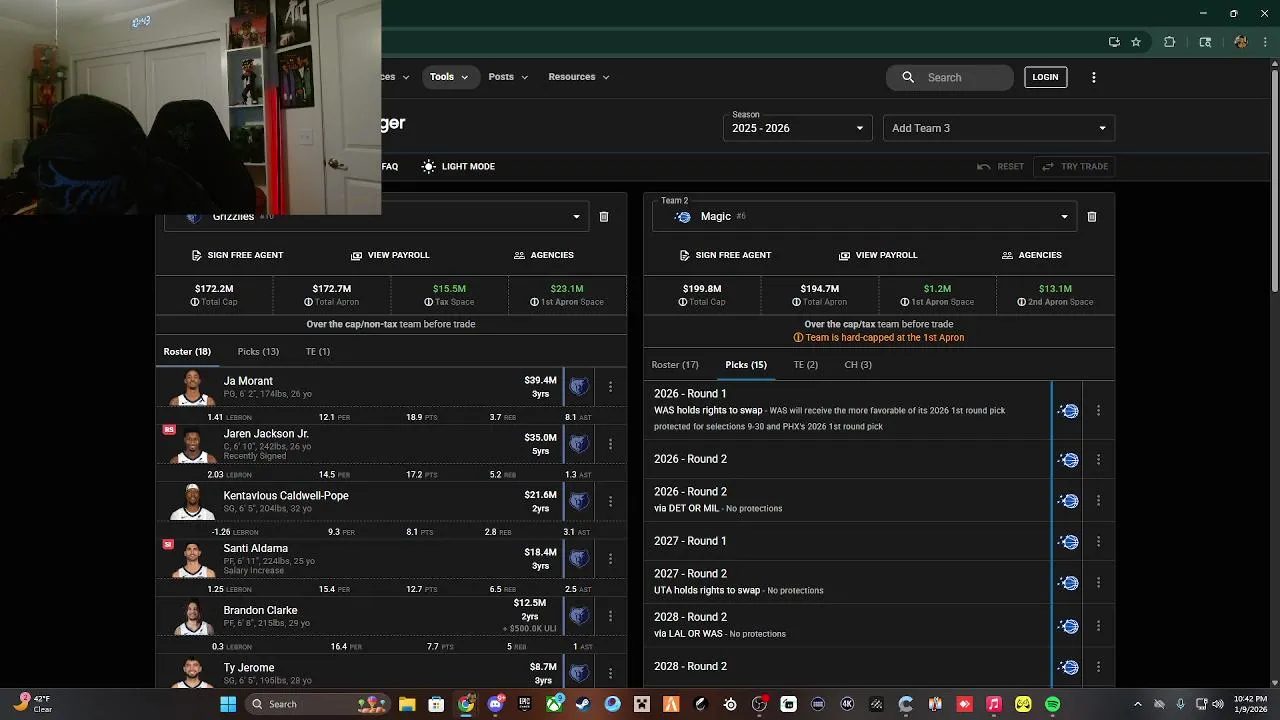This screenshot has width=1280, height=720.
Task: Expand the Resources menu dropdown
Action: pos(579,77)
